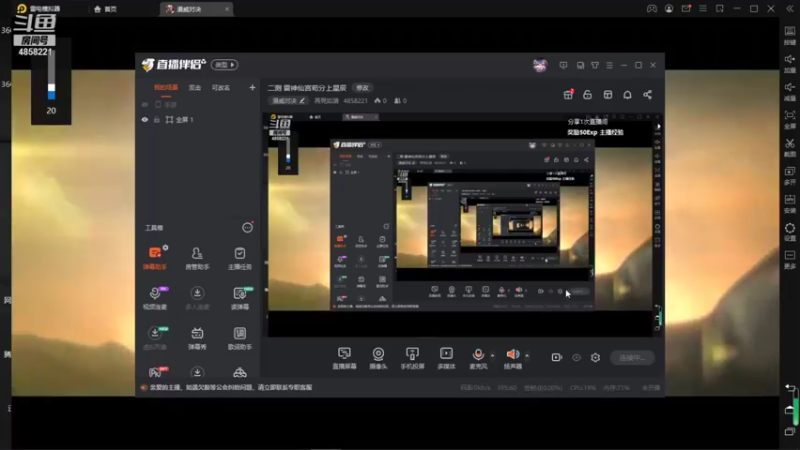Click the emulator back arrow at bottom right
This screenshot has width=800, height=450.
tap(790, 389)
